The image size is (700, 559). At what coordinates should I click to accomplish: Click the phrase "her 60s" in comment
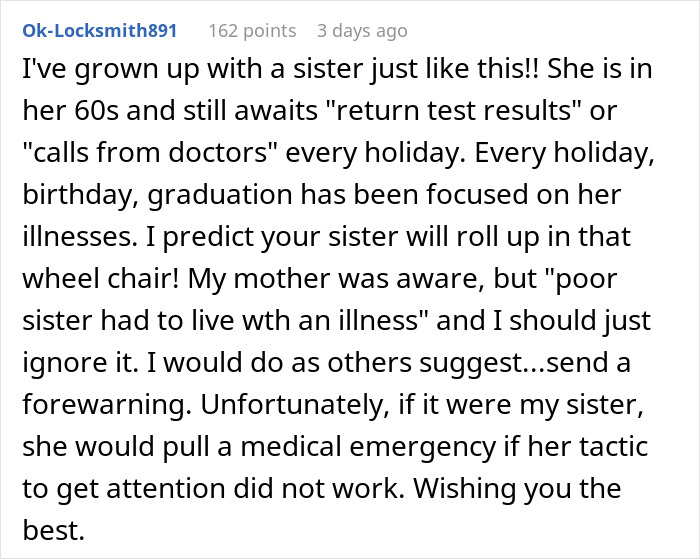71,110
